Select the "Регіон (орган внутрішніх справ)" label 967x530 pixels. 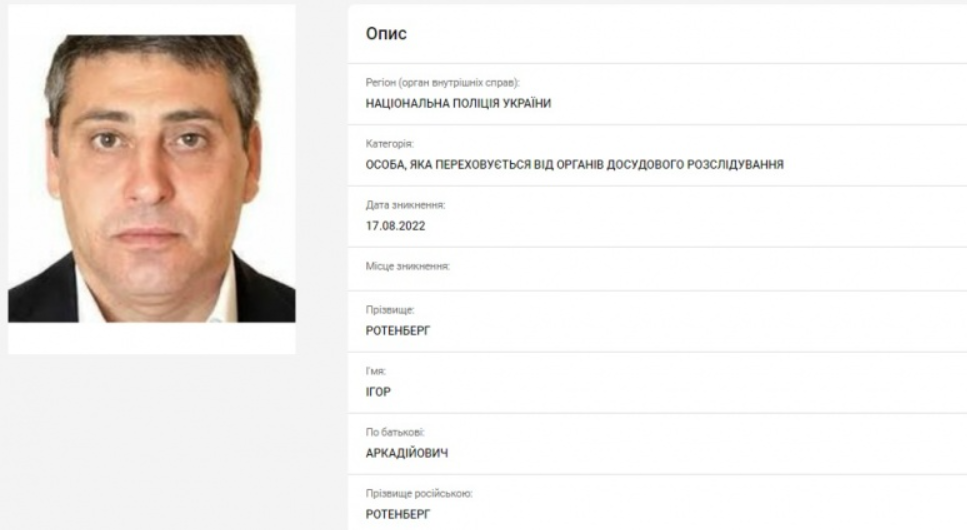(x=442, y=83)
